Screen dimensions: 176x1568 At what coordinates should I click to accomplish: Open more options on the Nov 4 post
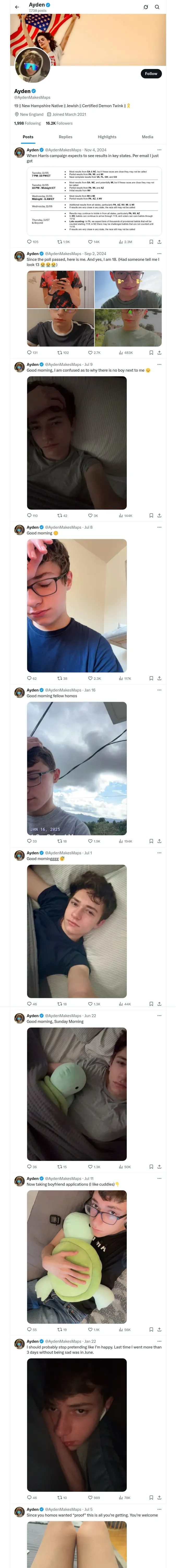(x=159, y=150)
